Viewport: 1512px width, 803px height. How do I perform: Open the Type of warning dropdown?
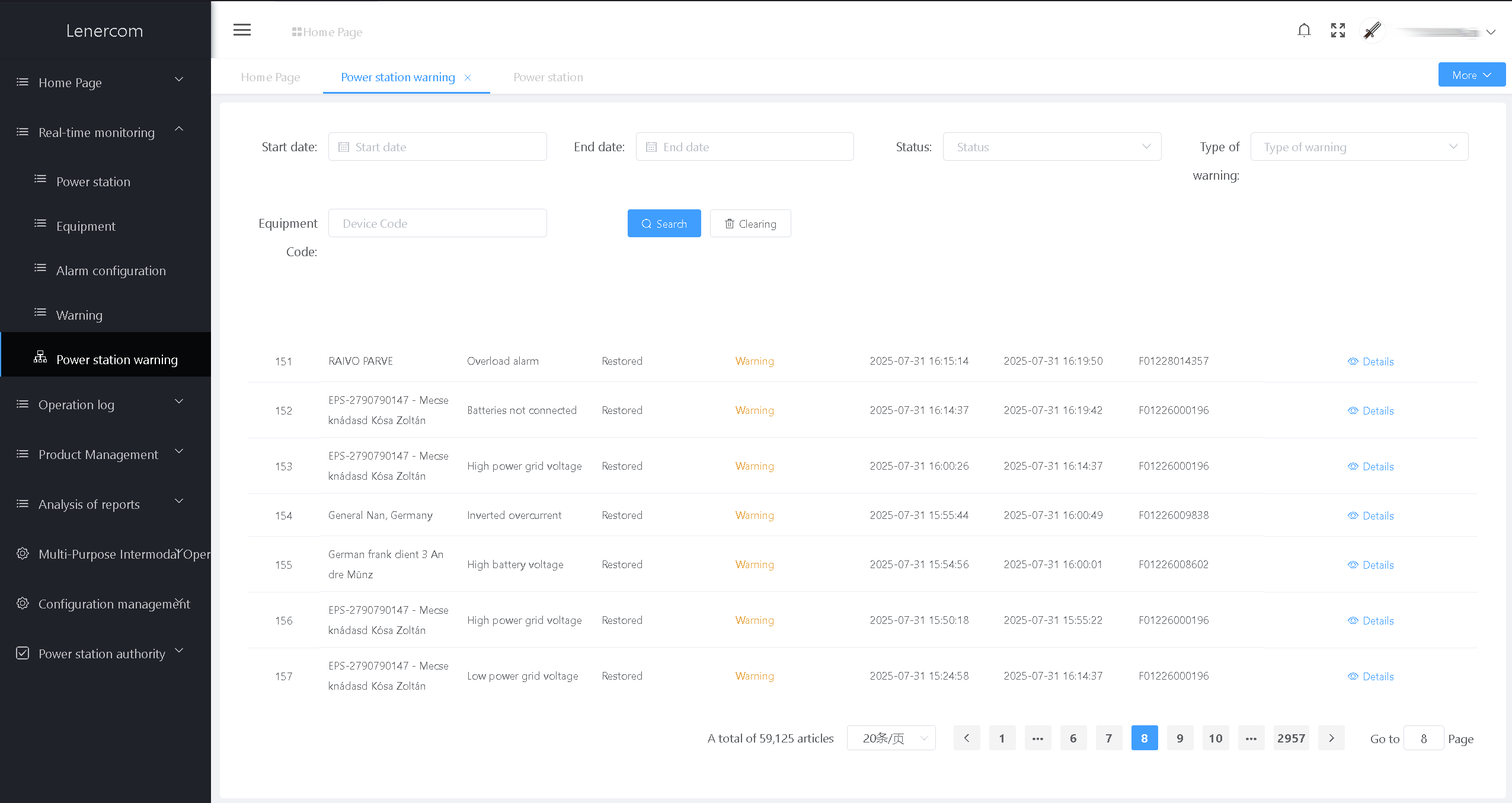[x=1358, y=147]
